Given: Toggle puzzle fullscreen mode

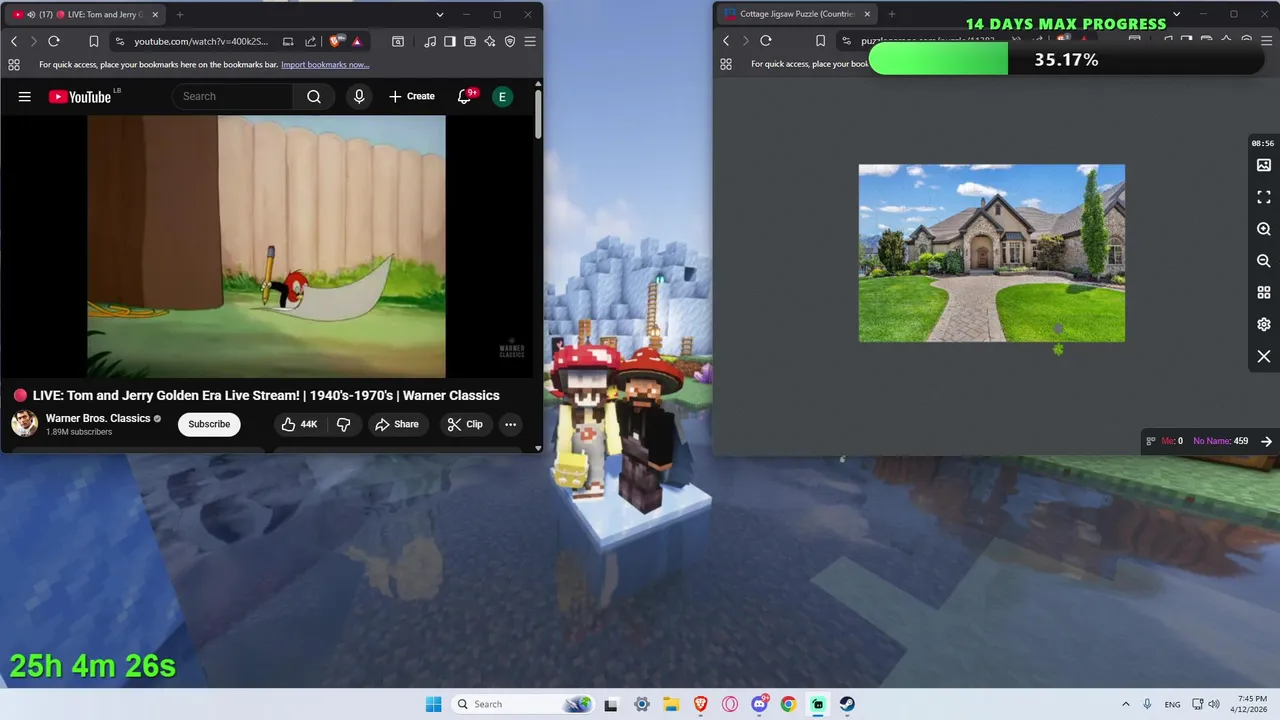Looking at the screenshot, I should coord(1264,197).
